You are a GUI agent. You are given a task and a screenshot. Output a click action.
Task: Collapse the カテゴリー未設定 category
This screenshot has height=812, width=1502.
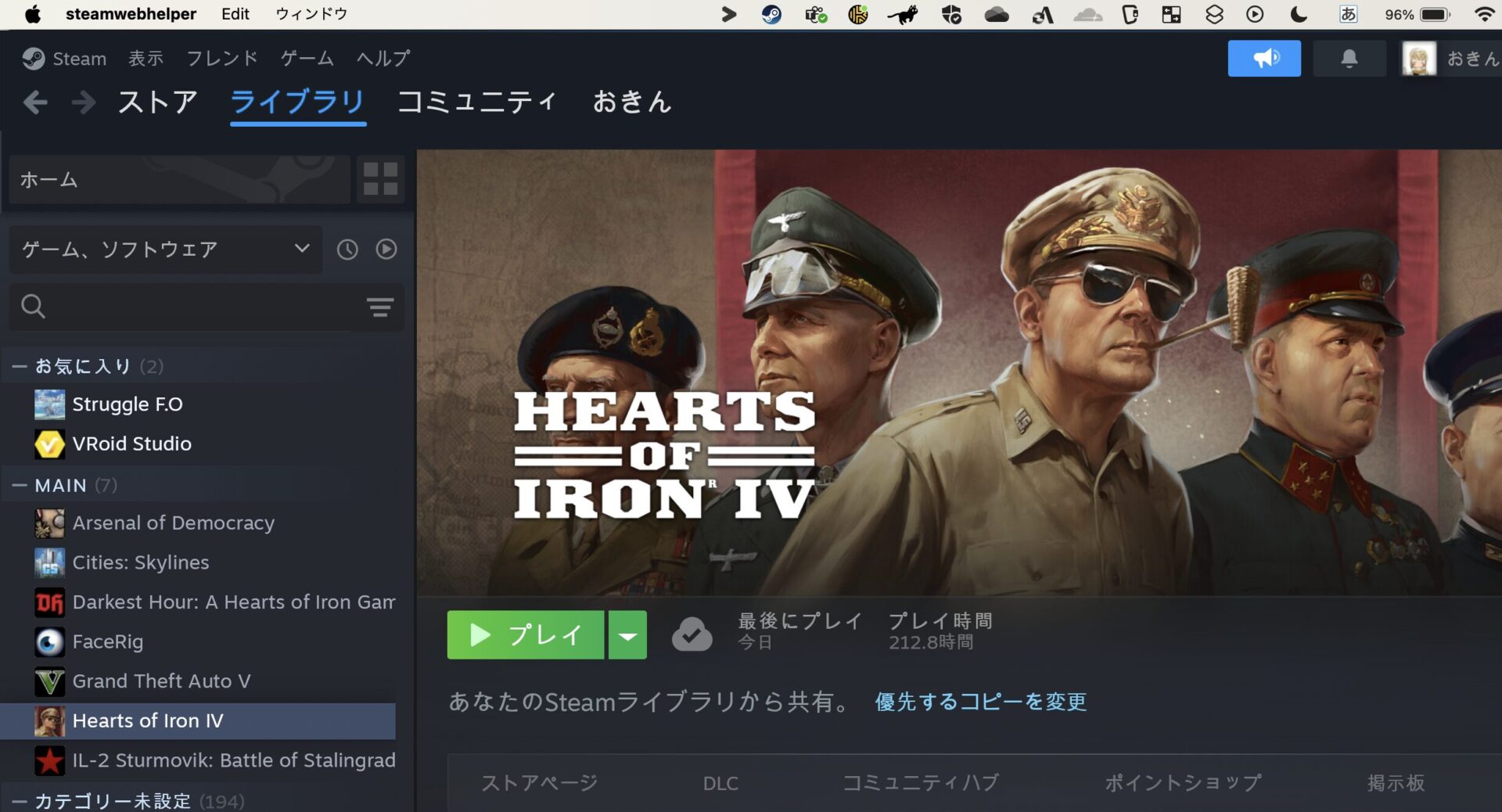pyautogui.click(x=20, y=801)
